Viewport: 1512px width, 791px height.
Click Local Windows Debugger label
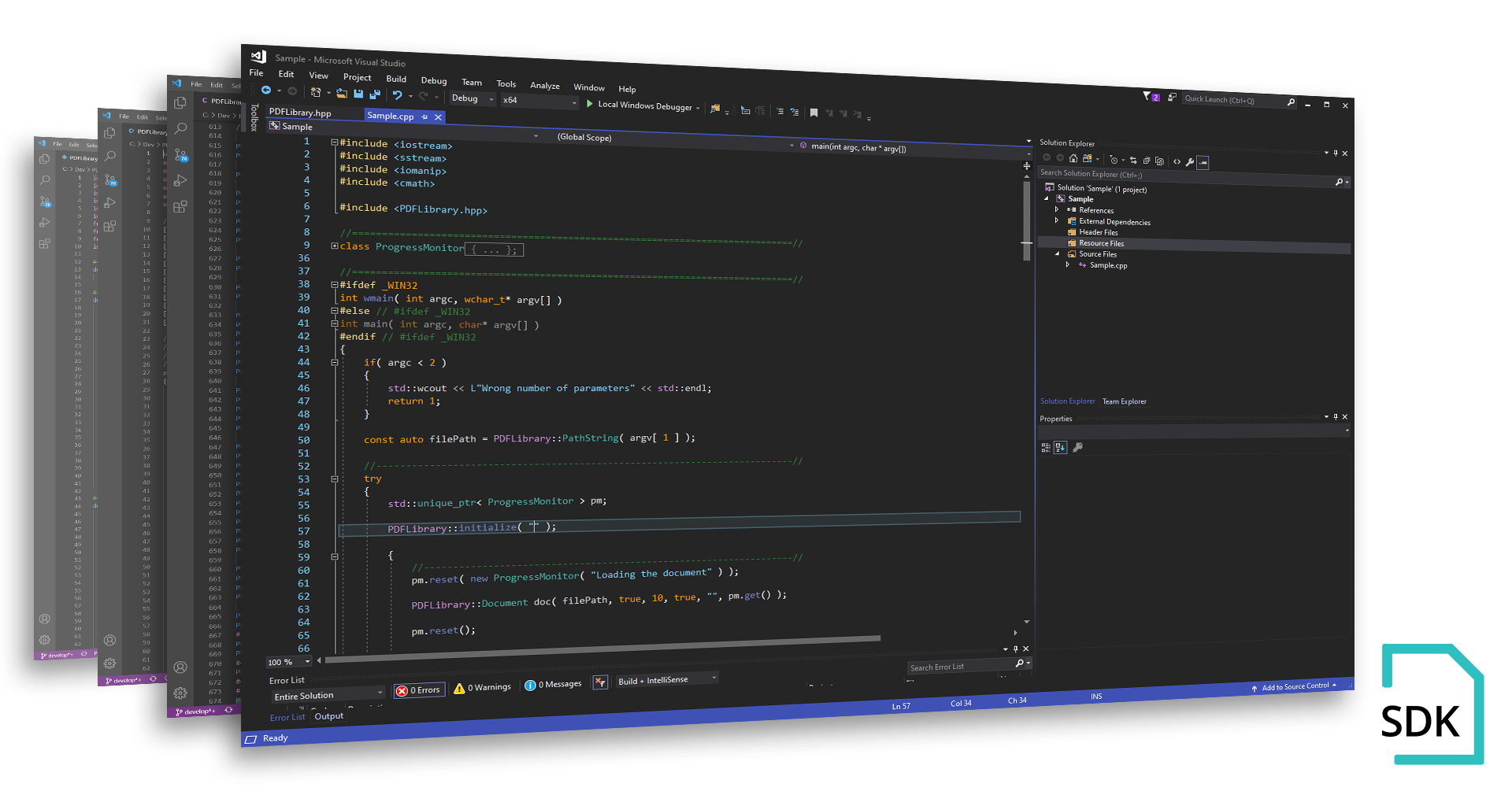pos(645,105)
